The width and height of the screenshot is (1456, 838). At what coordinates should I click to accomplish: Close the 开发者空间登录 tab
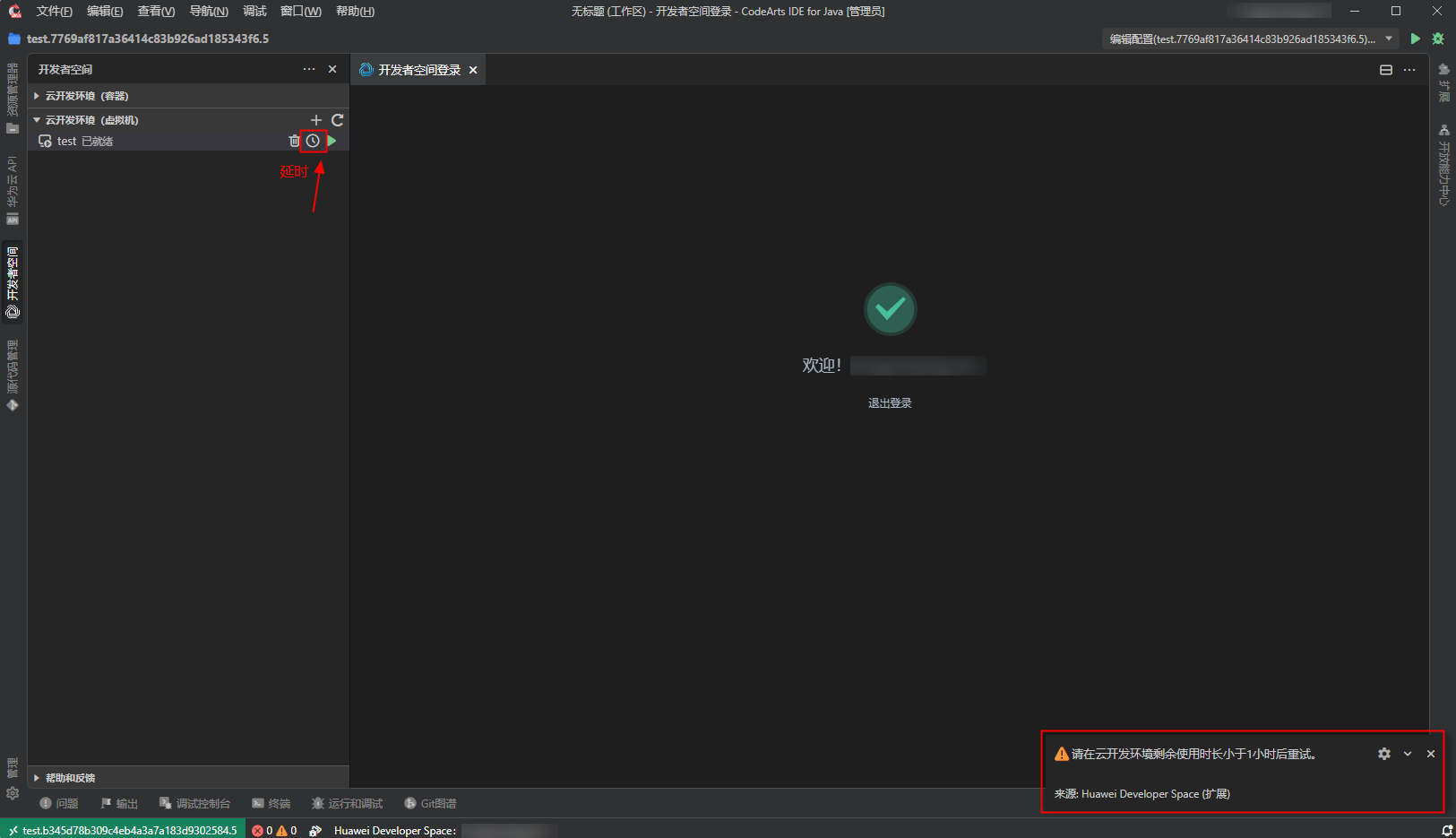[473, 70]
